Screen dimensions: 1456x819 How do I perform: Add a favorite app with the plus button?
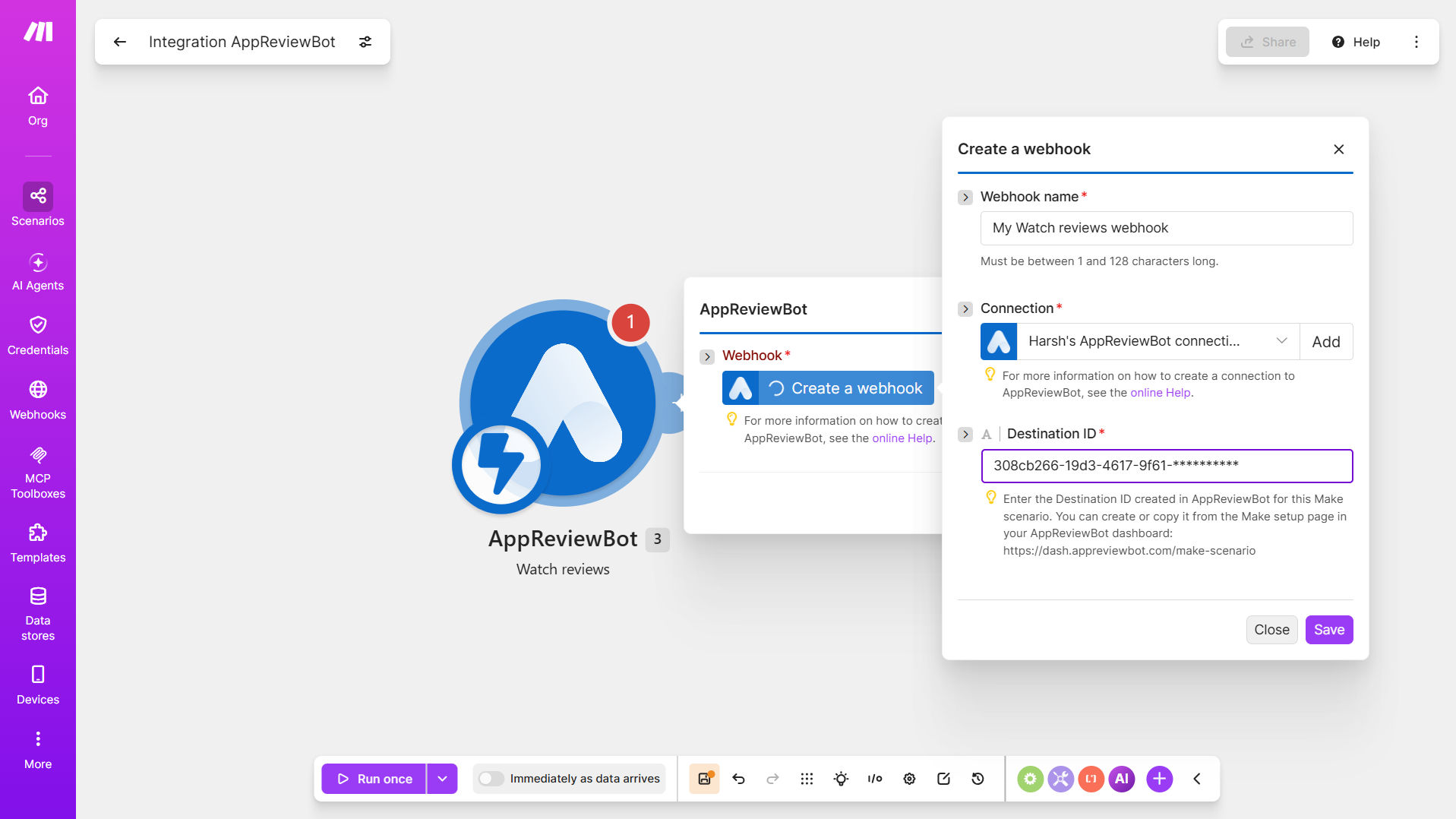click(1159, 779)
